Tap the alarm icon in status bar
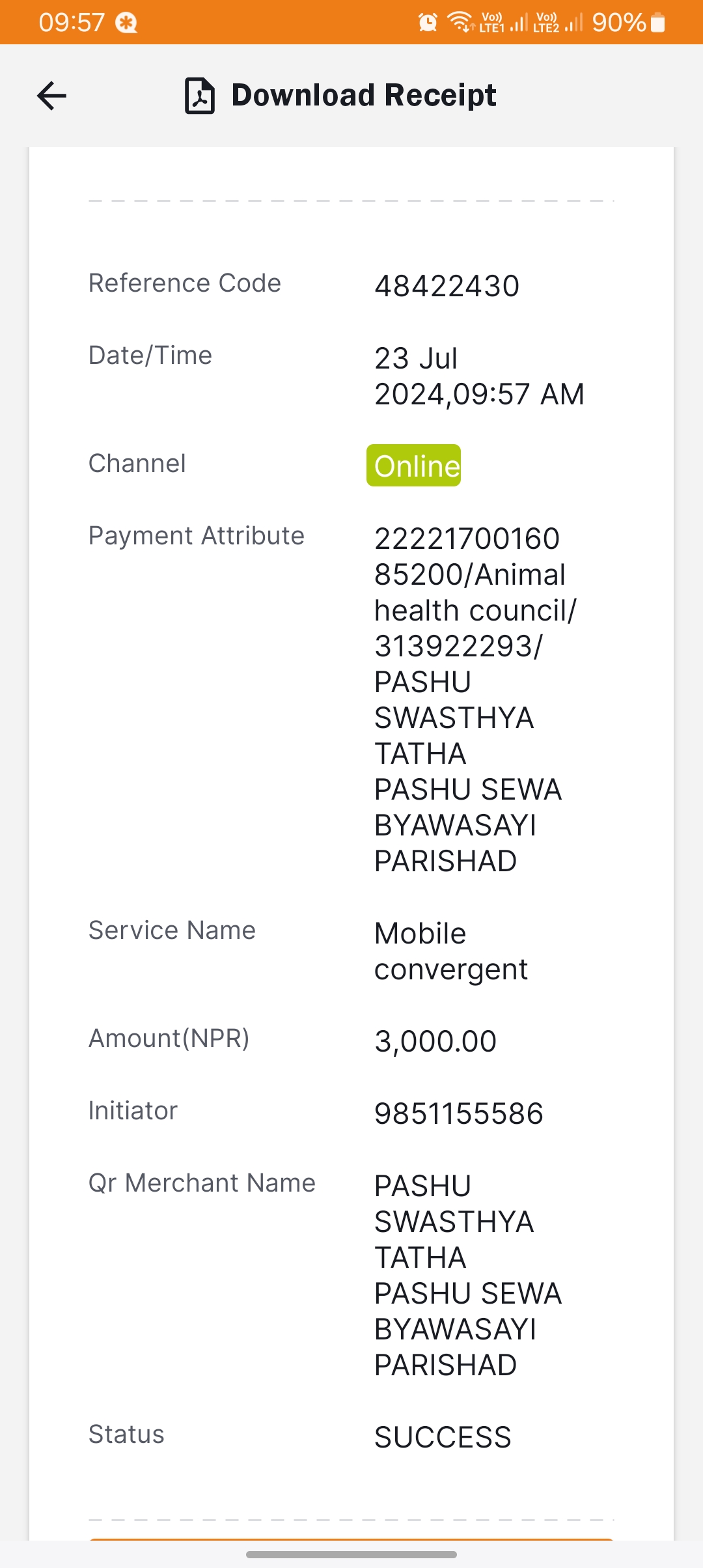The width and height of the screenshot is (703, 1568). [x=428, y=23]
